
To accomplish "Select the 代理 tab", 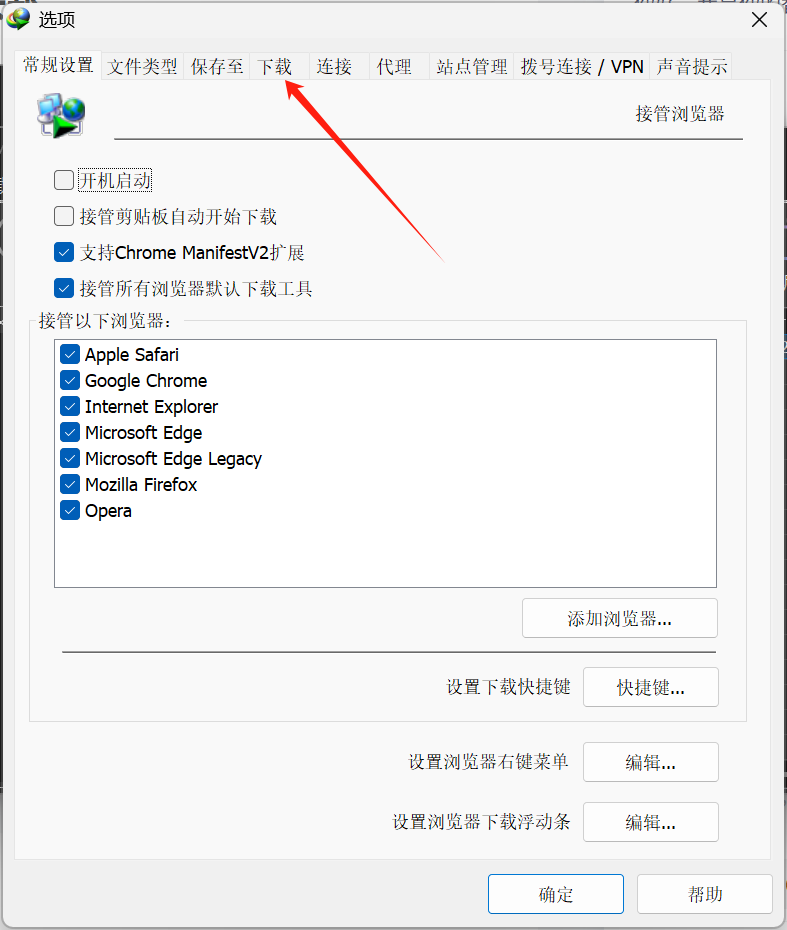I will (394, 66).
